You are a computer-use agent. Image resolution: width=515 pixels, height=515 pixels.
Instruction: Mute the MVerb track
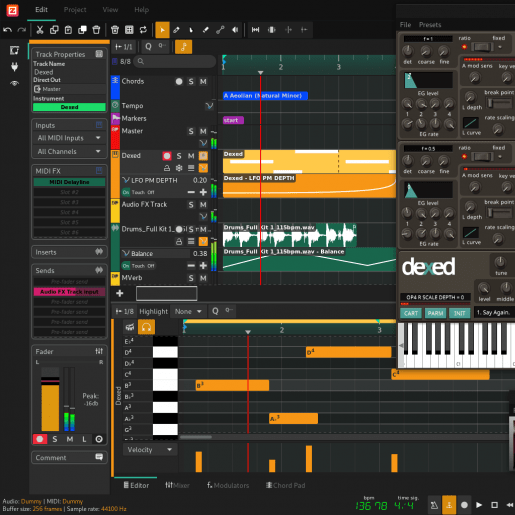click(203, 278)
